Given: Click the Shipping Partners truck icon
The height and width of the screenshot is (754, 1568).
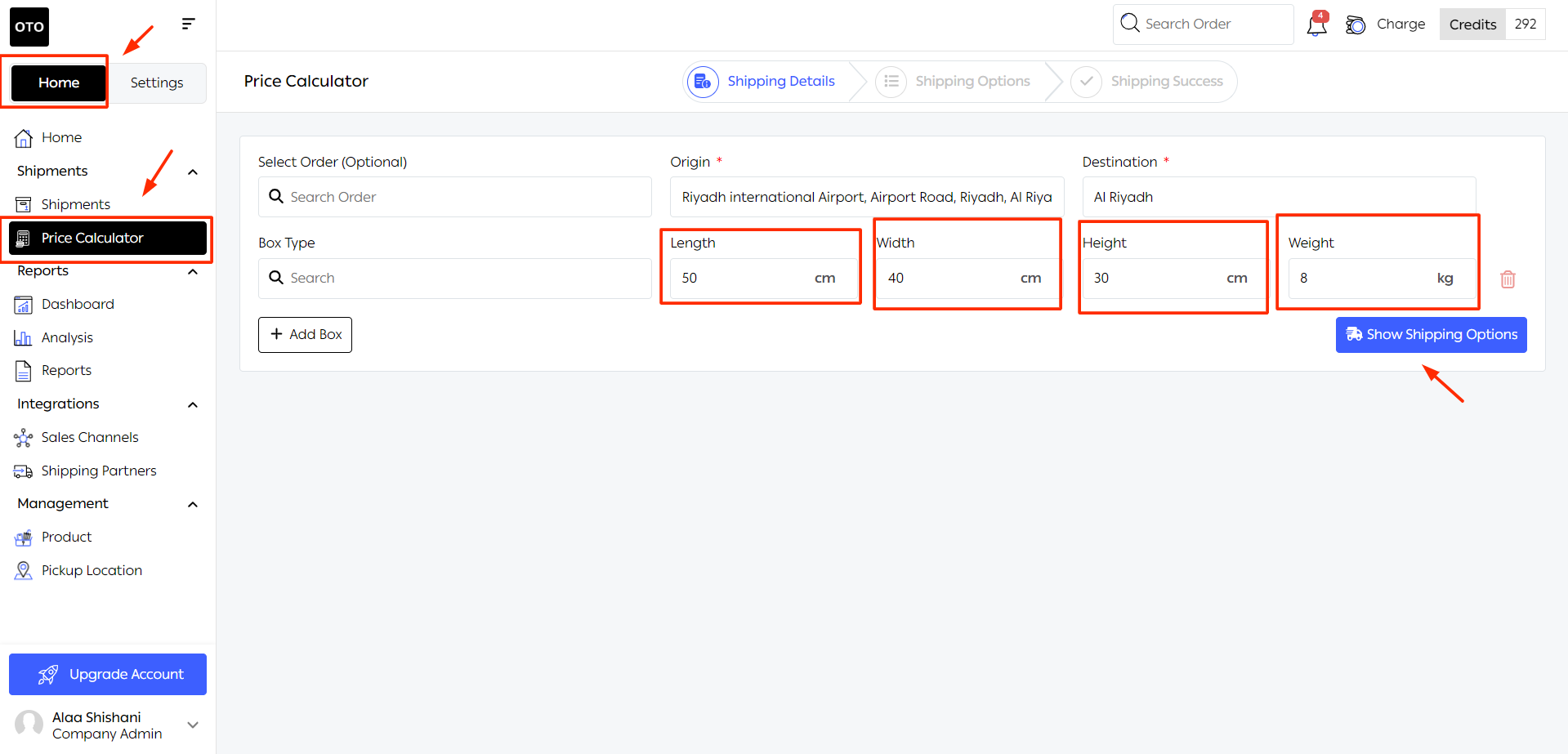Looking at the screenshot, I should [24, 471].
